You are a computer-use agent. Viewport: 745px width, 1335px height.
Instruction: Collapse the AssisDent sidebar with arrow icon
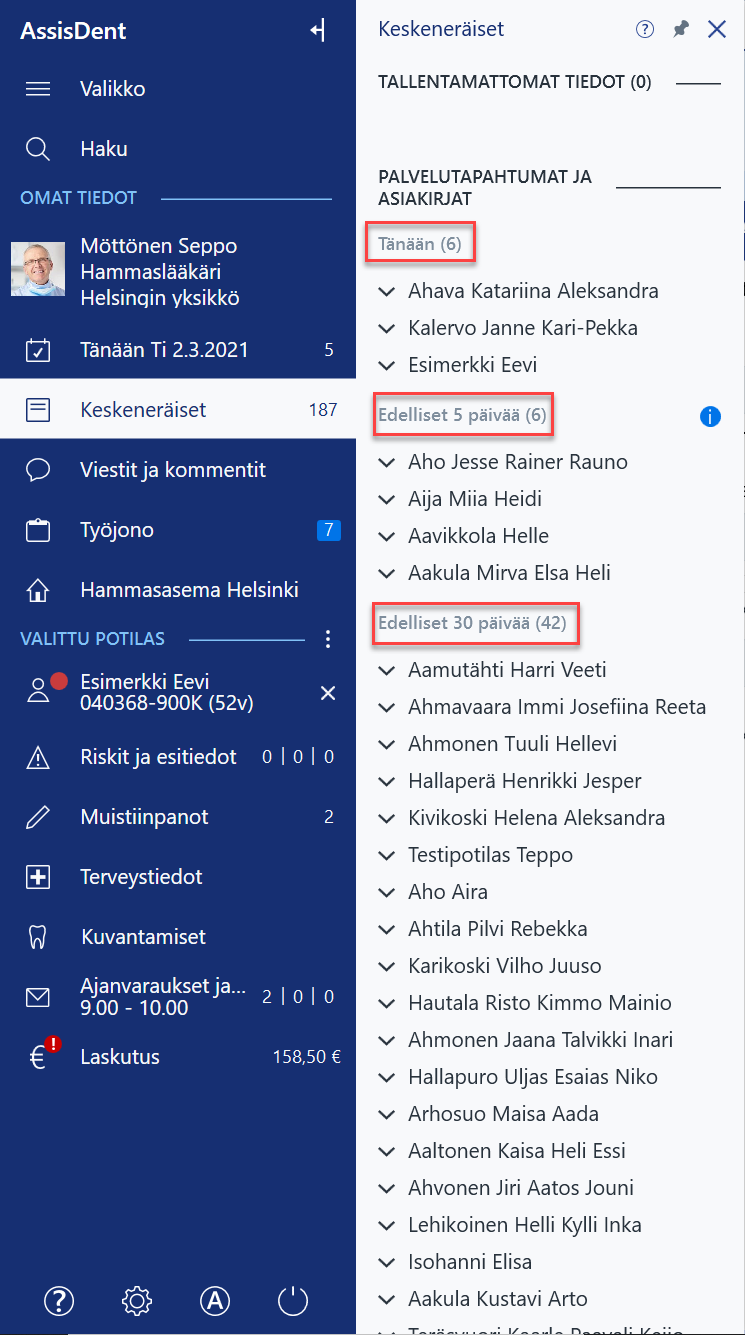[318, 31]
